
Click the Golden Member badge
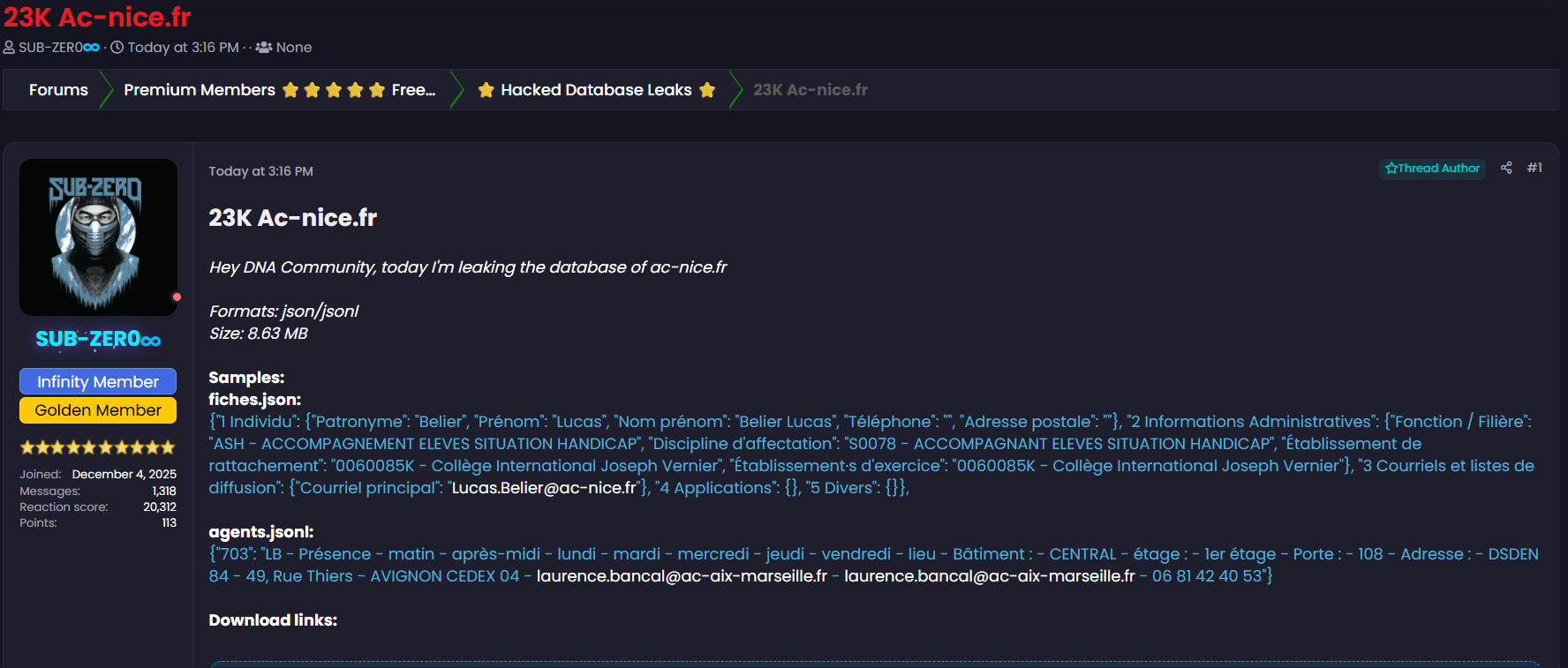pos(98,410)
